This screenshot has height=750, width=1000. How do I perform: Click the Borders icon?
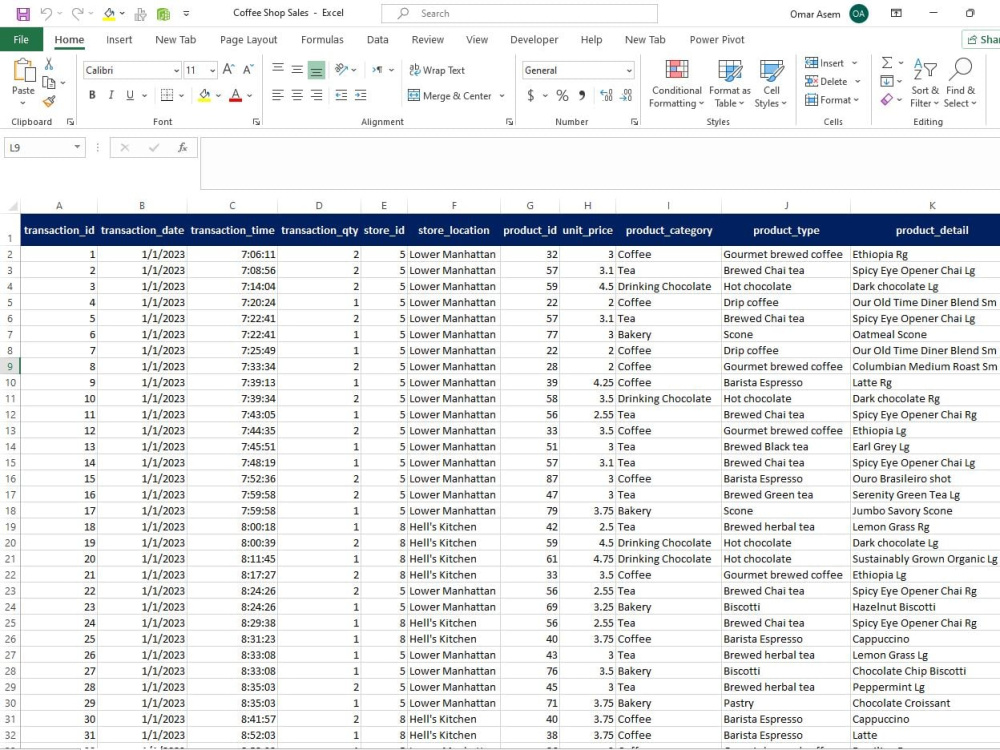(167, 95)
